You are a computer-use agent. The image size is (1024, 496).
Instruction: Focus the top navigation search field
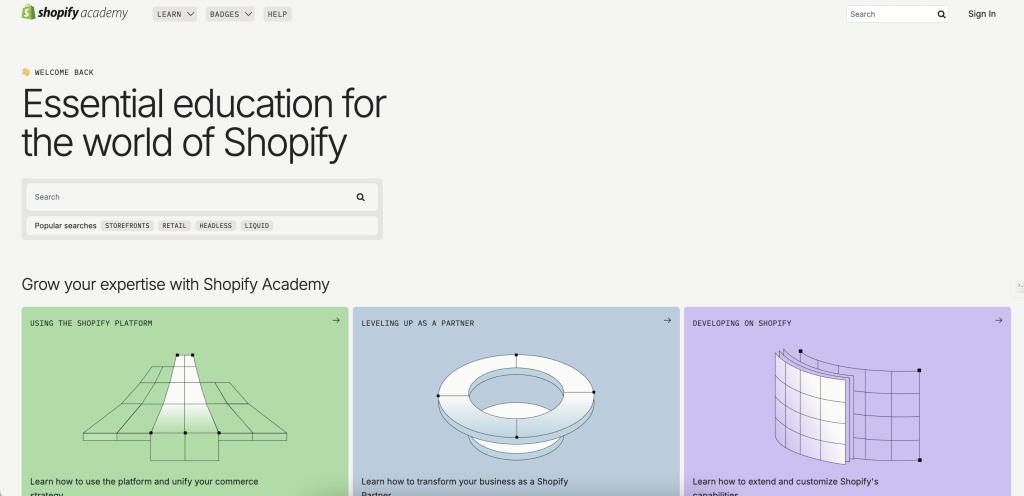[890, 14]
